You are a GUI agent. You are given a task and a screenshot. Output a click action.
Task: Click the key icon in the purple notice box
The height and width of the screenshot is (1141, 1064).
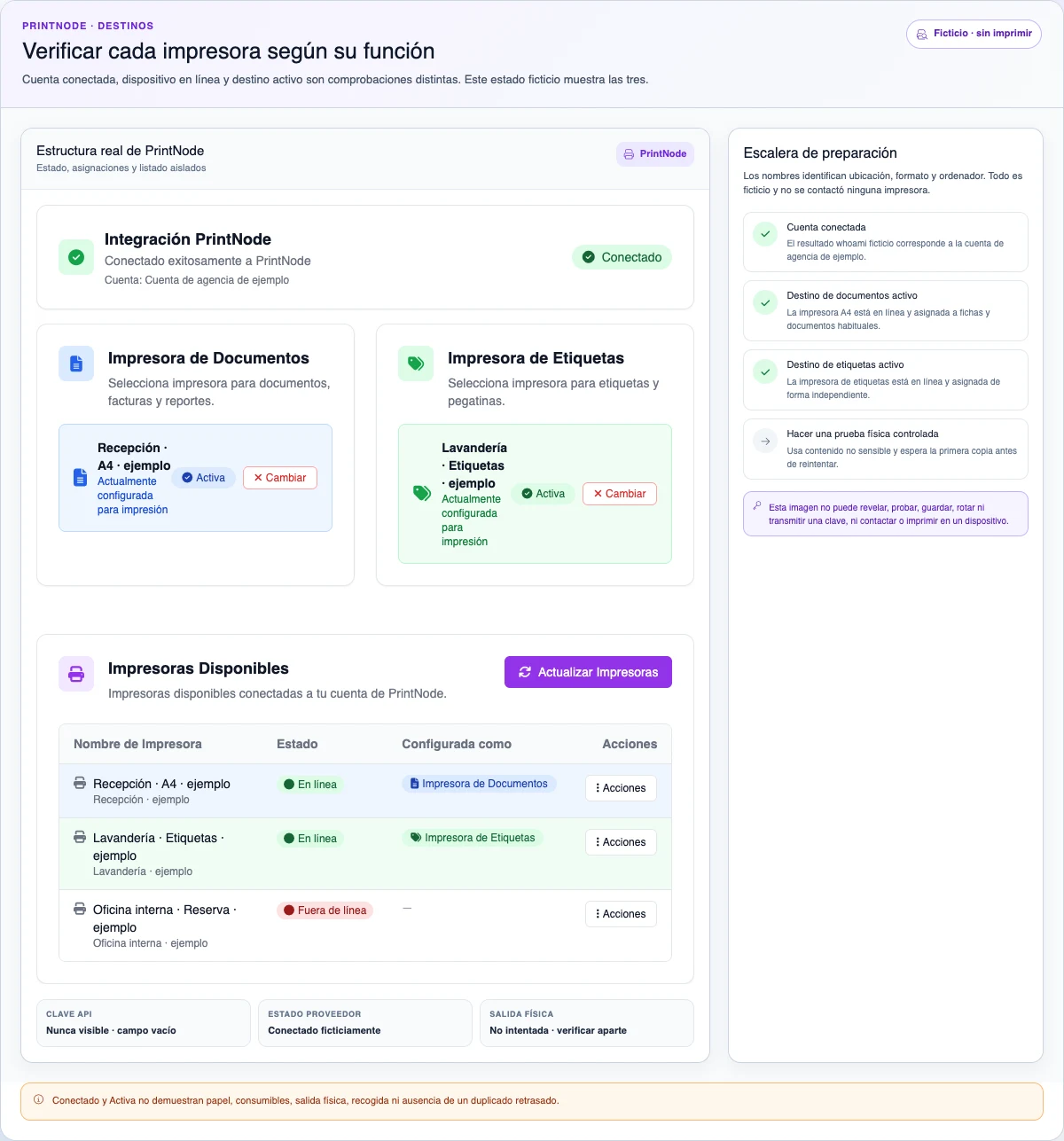(x=757, y=506)
